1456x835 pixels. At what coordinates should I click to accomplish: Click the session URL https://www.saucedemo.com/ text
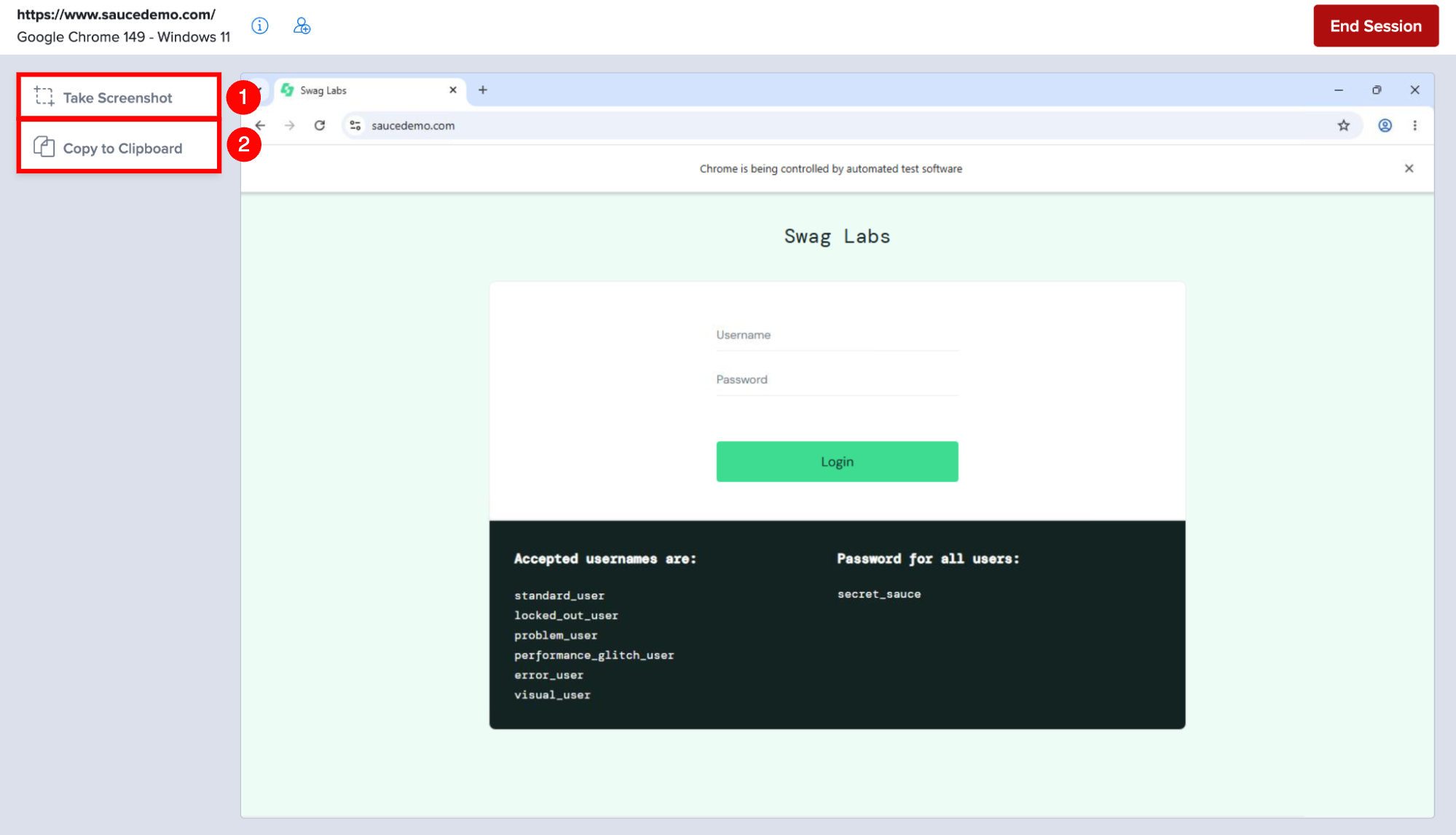117,15
